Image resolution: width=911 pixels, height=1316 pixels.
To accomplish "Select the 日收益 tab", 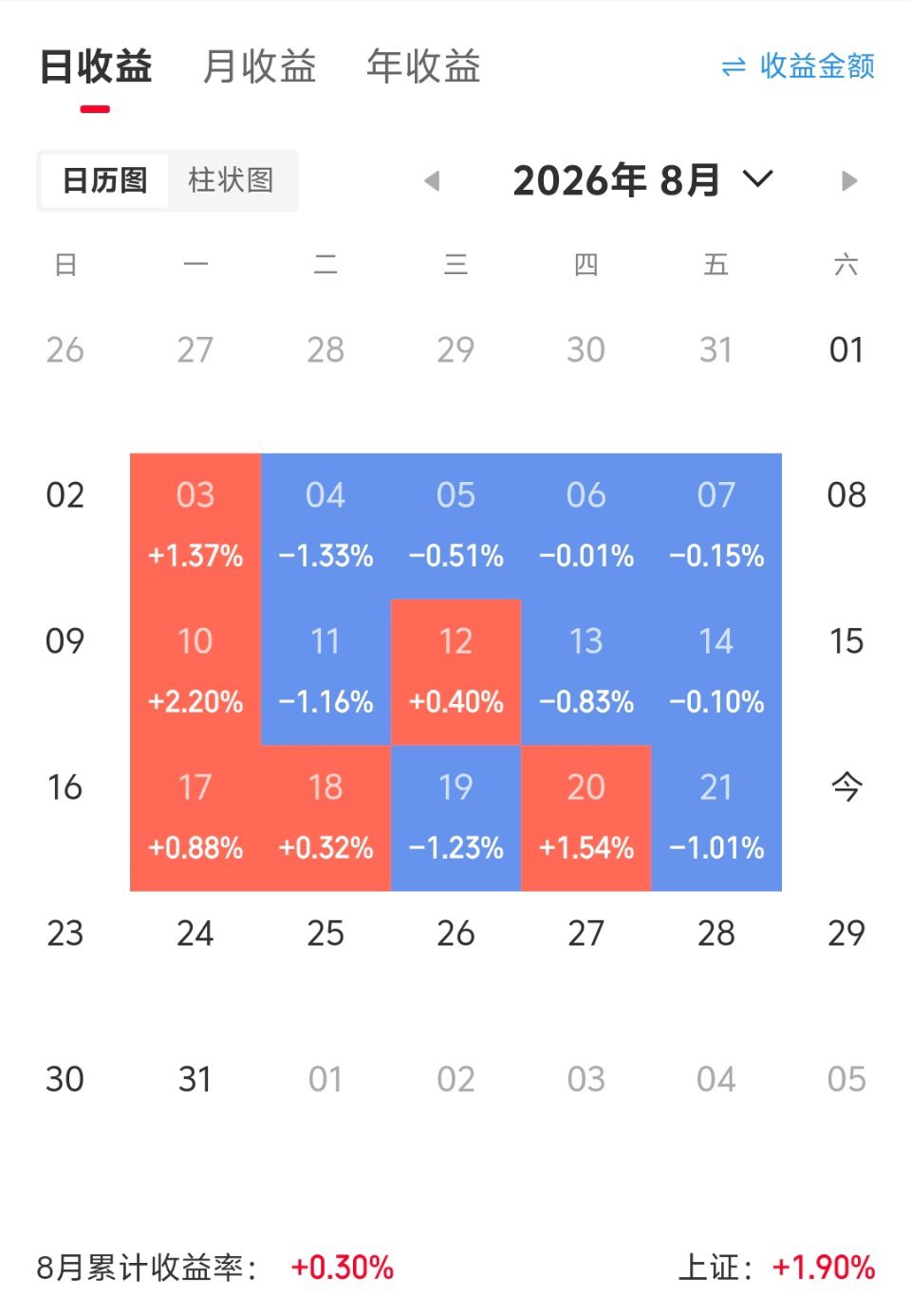I will (x=96, y=66).
